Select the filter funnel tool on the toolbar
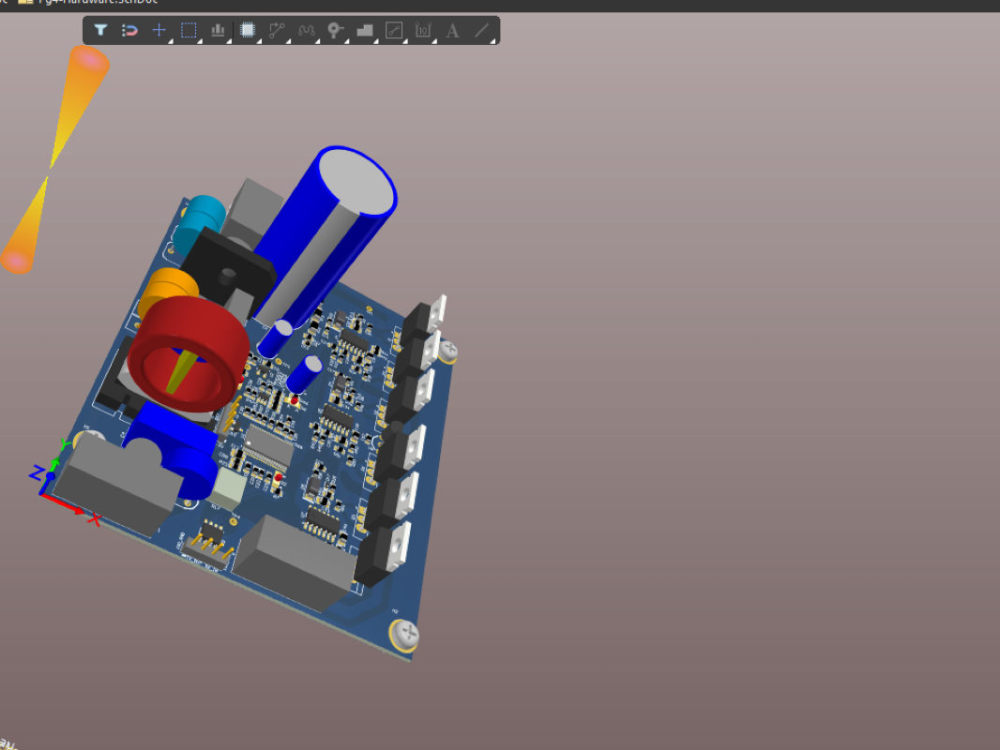This screenshot has width=1000, height=750. [101, 30]
